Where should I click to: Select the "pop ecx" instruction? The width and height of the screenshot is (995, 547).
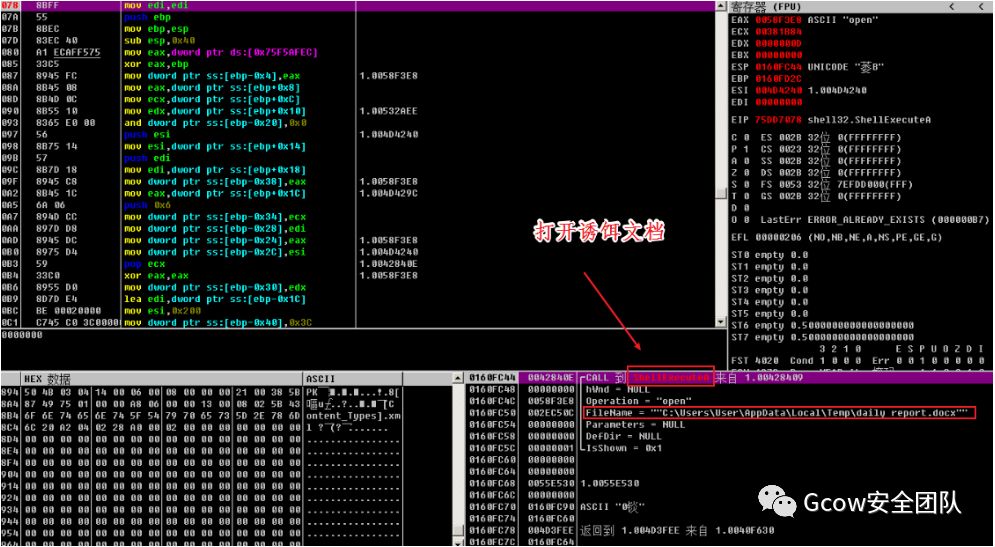pos(145,264)
